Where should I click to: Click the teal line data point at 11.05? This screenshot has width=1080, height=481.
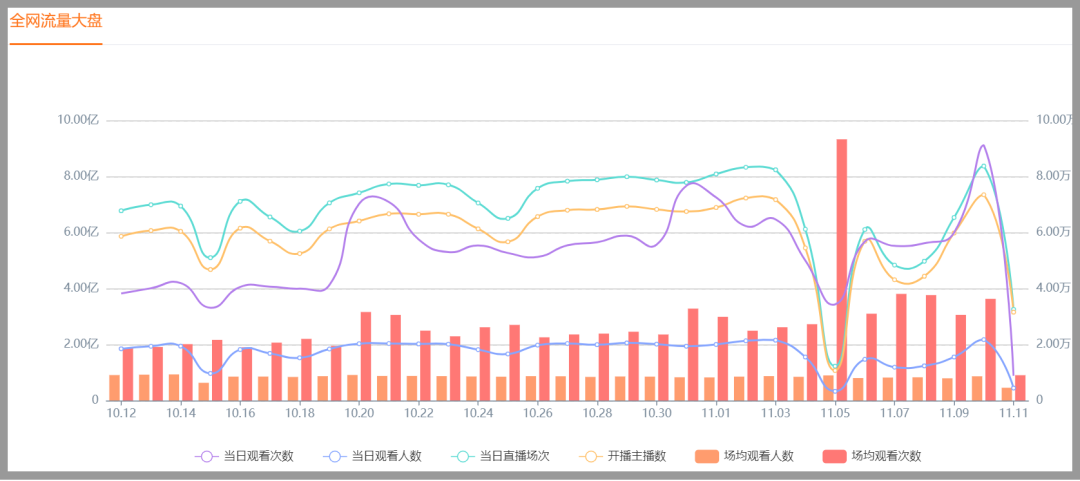coord(835,367)
